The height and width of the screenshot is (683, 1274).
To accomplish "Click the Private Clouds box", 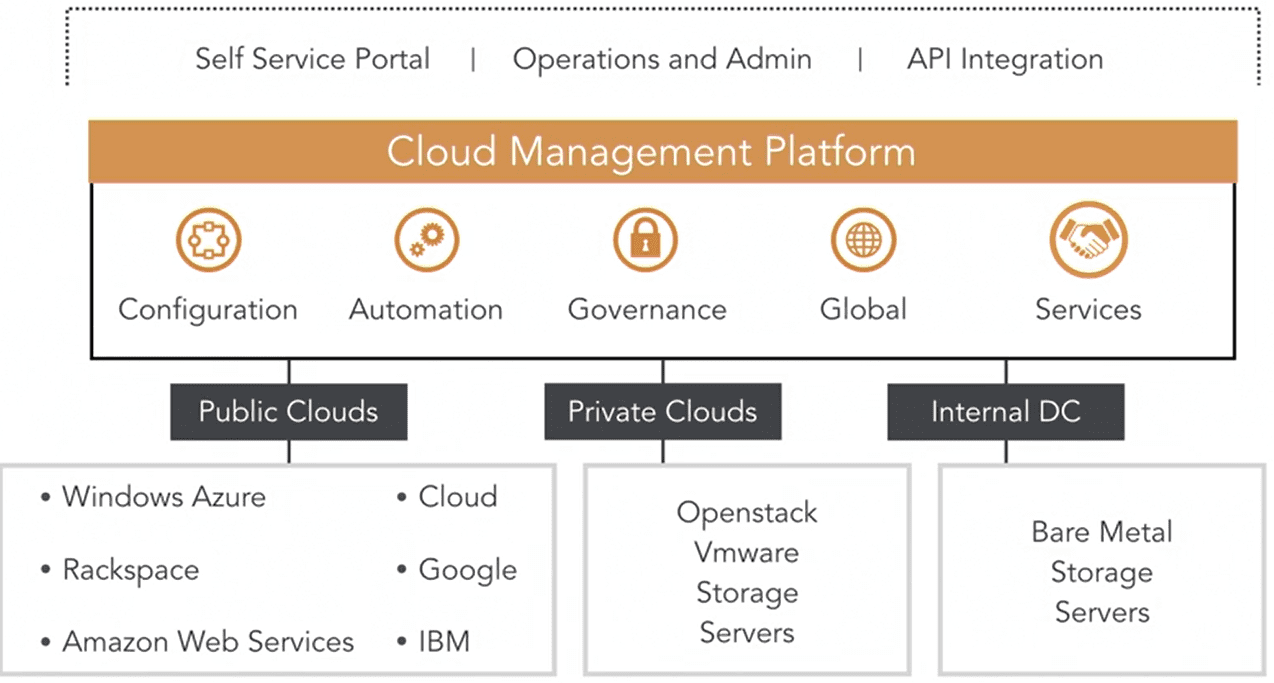I will click(x=662, y=412).
